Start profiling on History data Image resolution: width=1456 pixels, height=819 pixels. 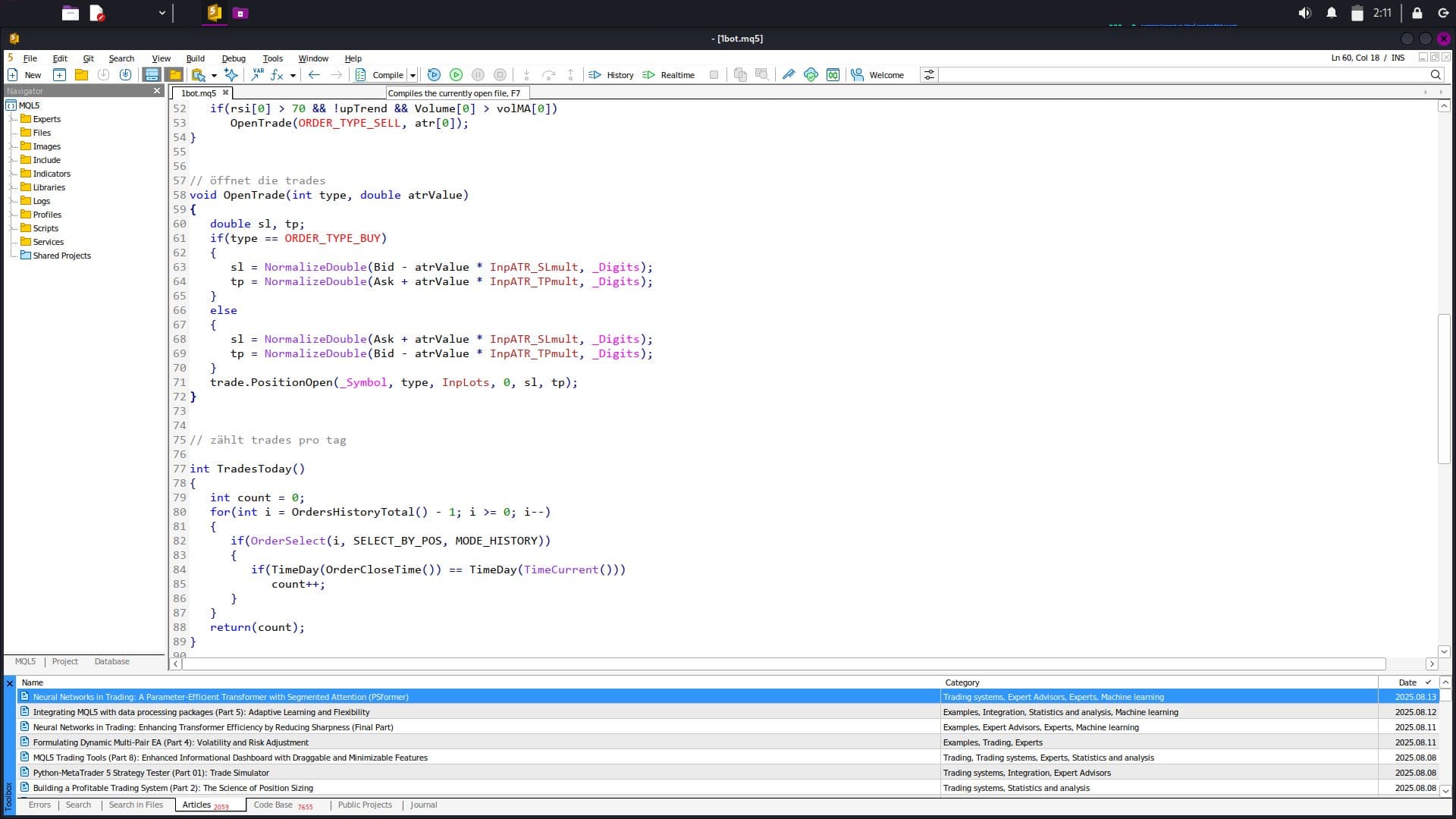click(611, 74)
